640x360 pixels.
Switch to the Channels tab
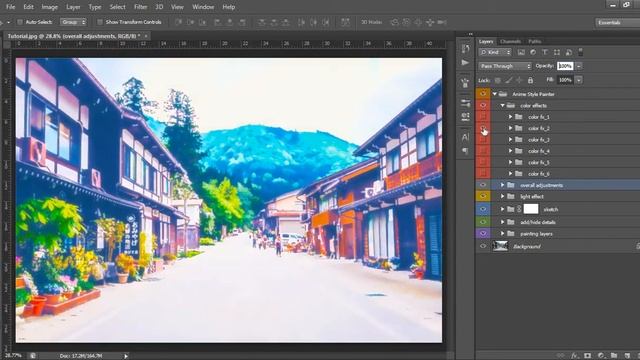510,41
